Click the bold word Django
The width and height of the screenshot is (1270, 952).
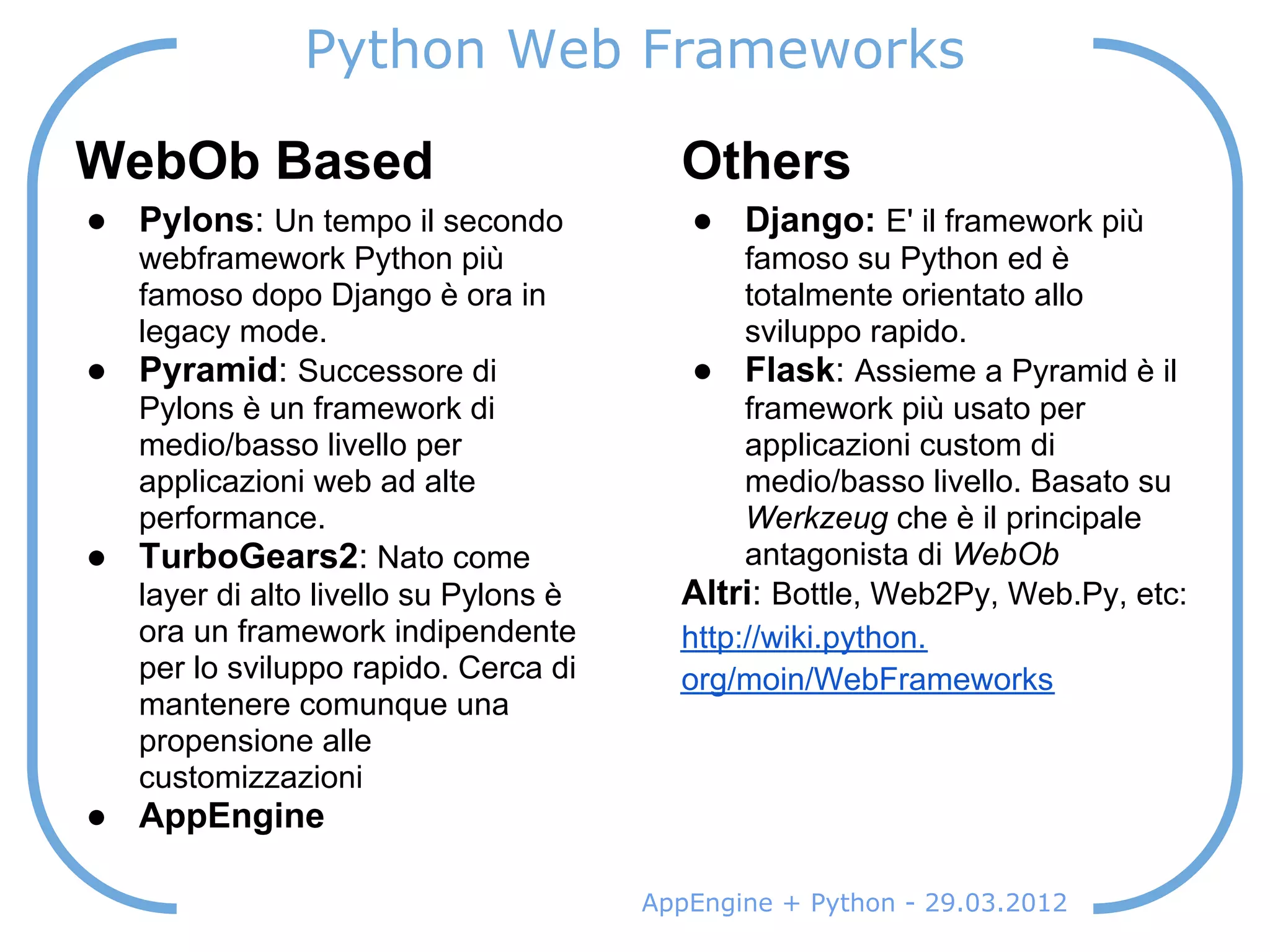click(810, 221)
